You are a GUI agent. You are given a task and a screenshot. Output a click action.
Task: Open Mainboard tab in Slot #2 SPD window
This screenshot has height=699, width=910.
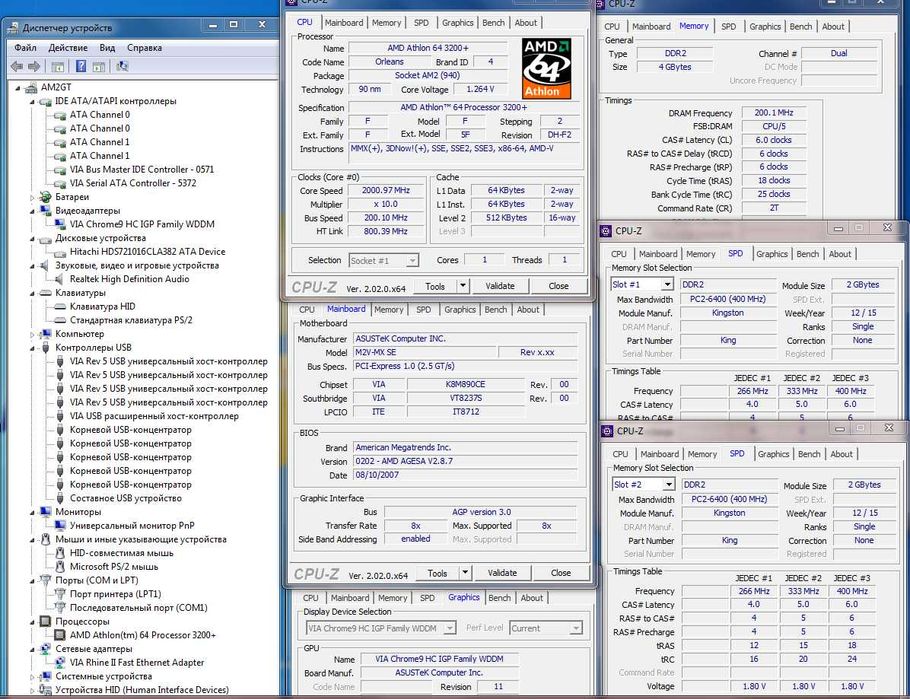pos(659,454)
